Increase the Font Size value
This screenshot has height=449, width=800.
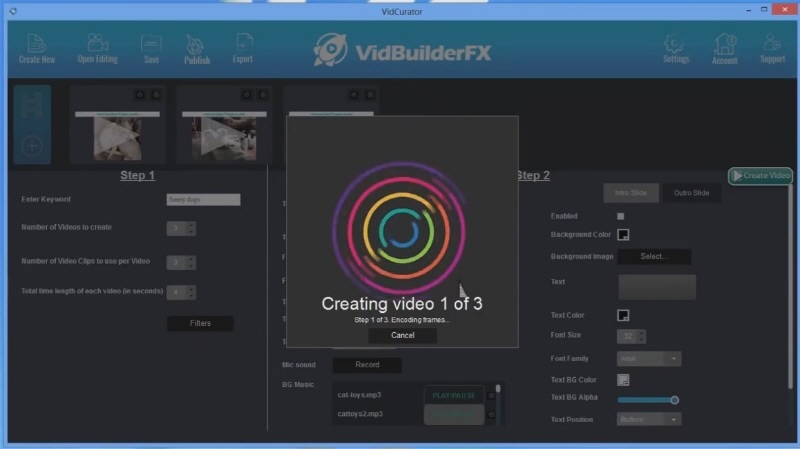[x=641, y=333]
